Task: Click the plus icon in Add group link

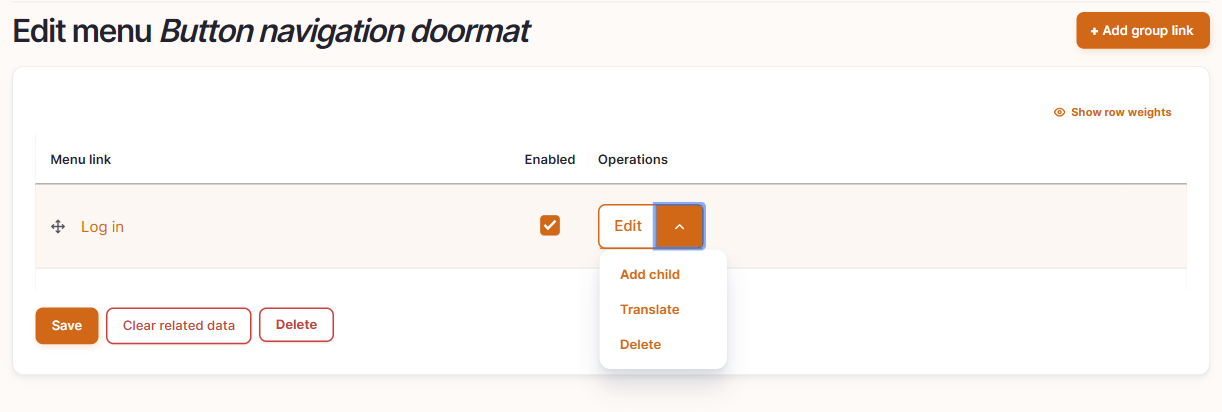Action: tap(1094, 31)
